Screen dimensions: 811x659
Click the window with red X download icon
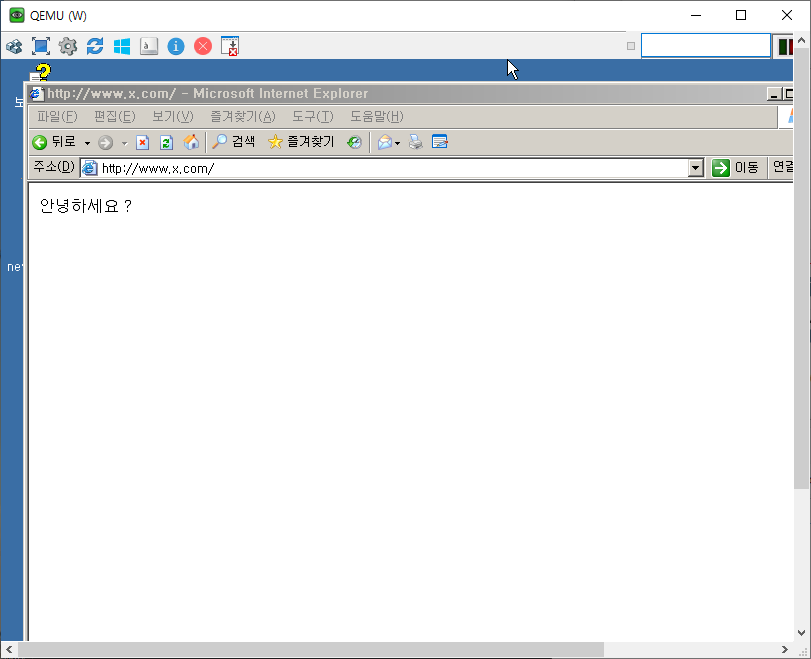point(230,46)
